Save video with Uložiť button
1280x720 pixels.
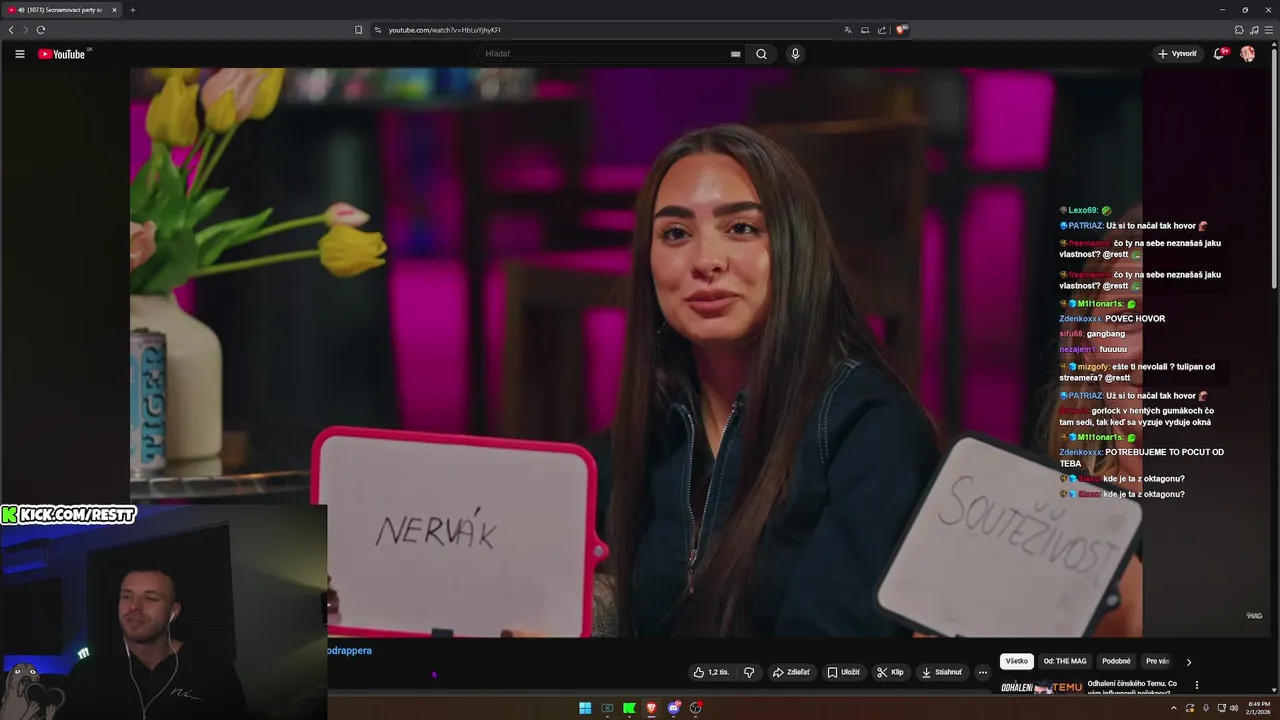pos(843,672)
